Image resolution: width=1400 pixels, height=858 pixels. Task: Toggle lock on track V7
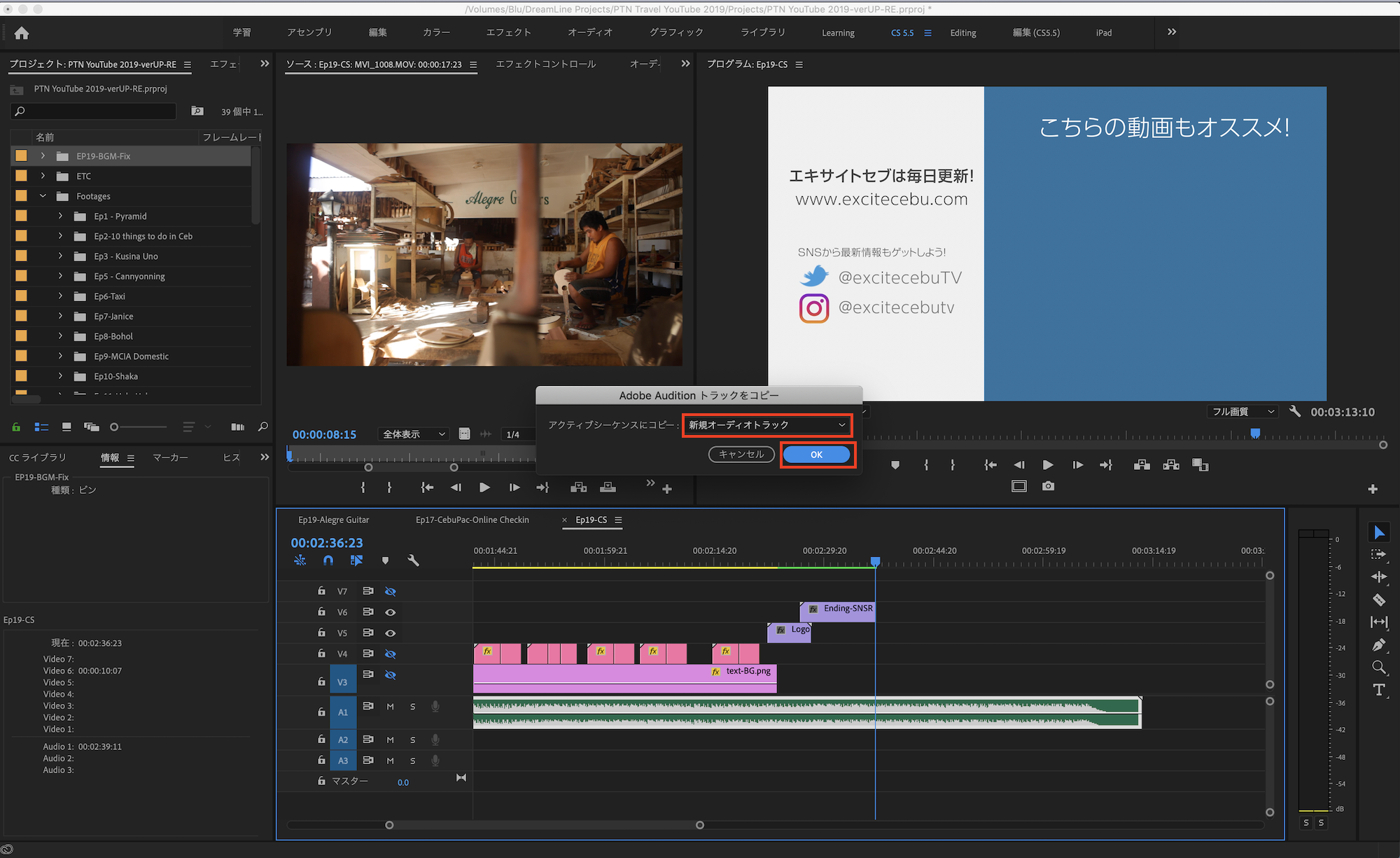[x=321, y=591]
